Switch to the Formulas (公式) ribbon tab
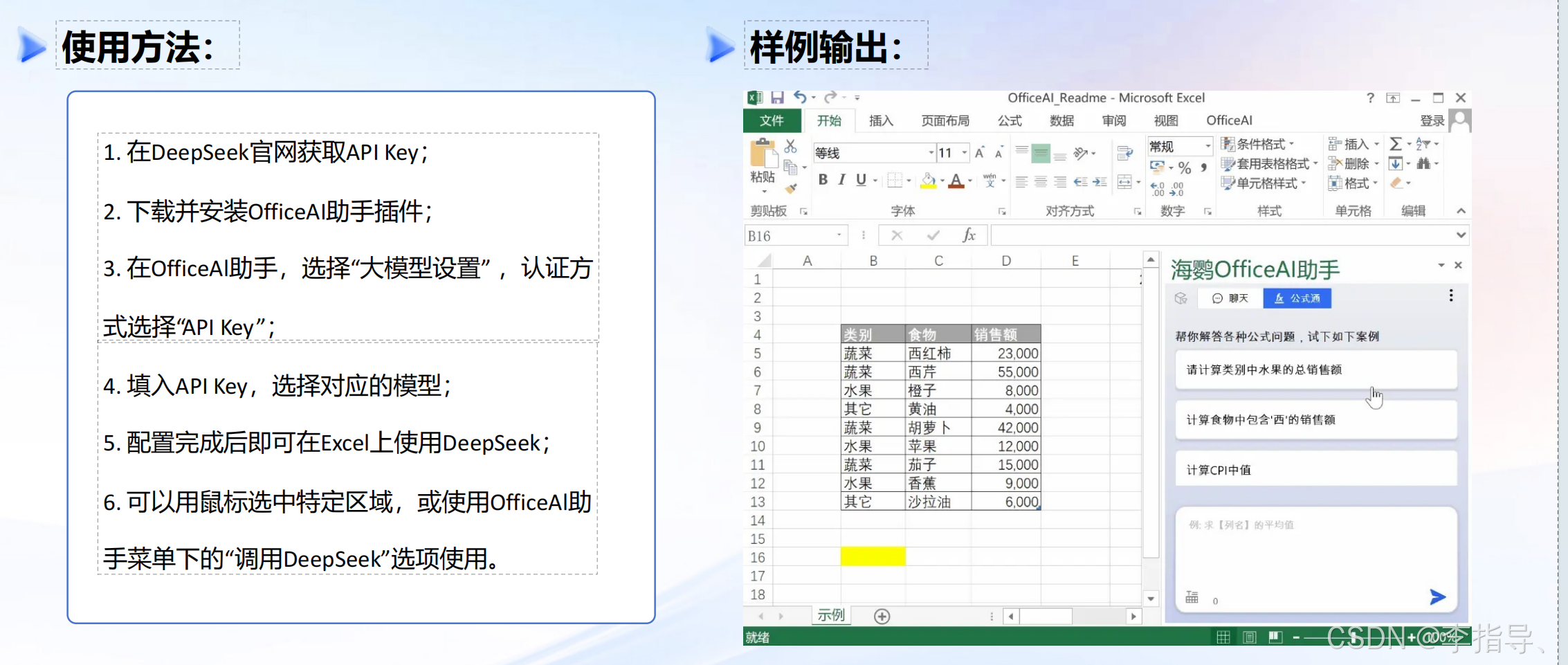1568x665 pixels. pos(1010,120)
